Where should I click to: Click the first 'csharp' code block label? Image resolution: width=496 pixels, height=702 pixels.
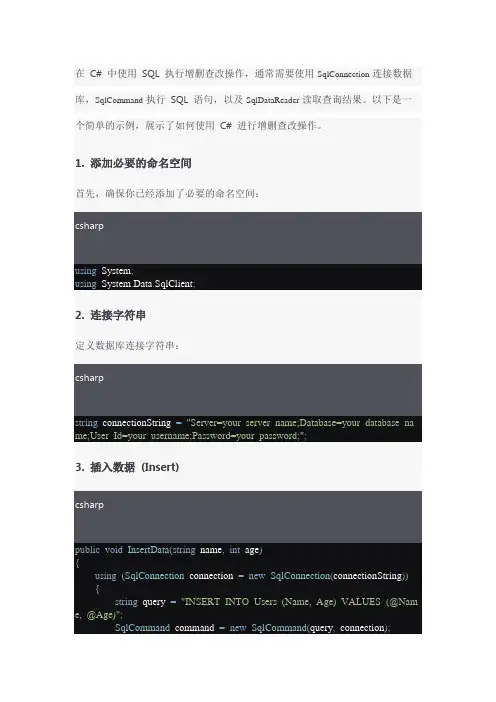[x=90, y=226]
